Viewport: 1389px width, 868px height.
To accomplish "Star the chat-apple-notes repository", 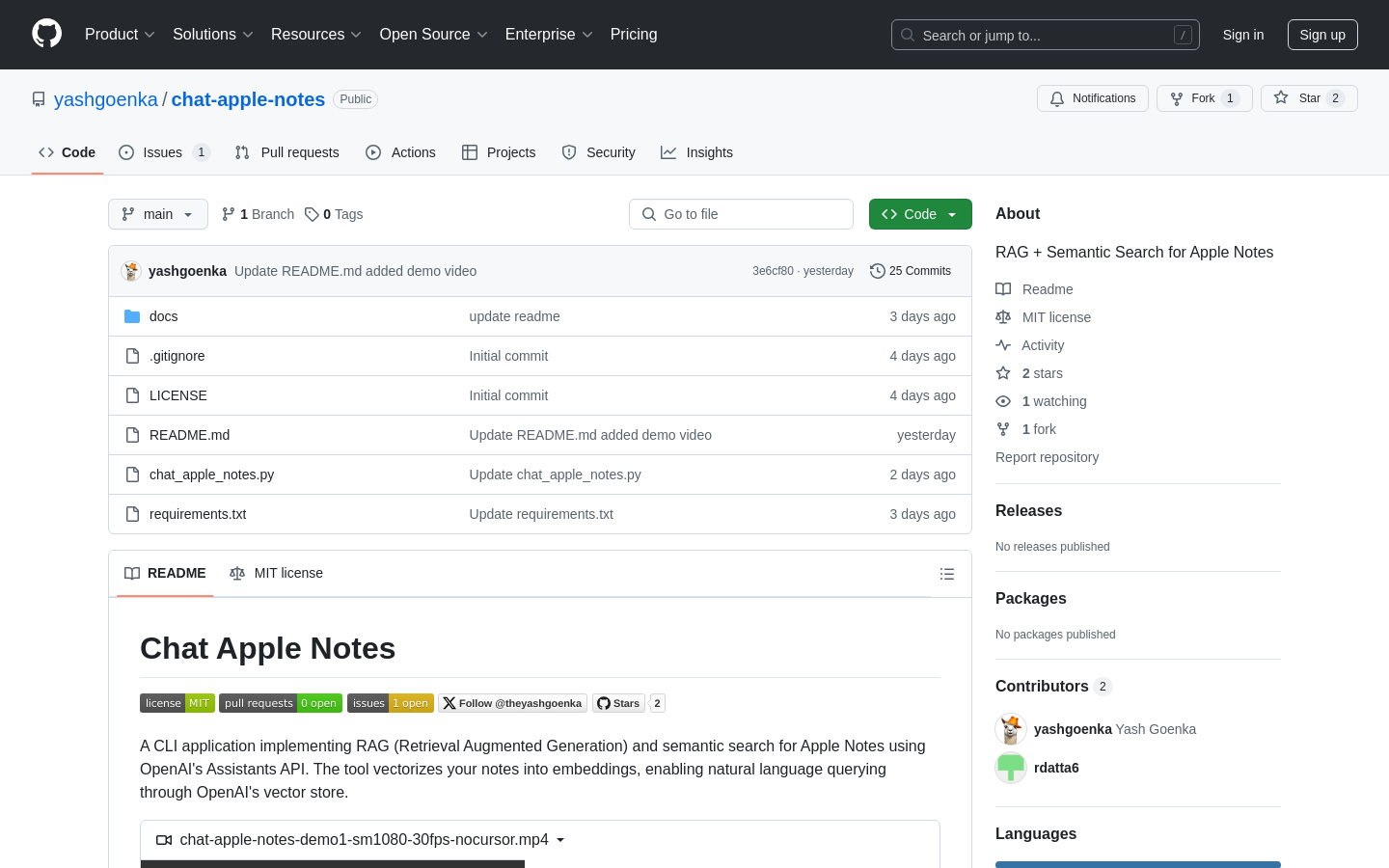I will click(1309, 98).
